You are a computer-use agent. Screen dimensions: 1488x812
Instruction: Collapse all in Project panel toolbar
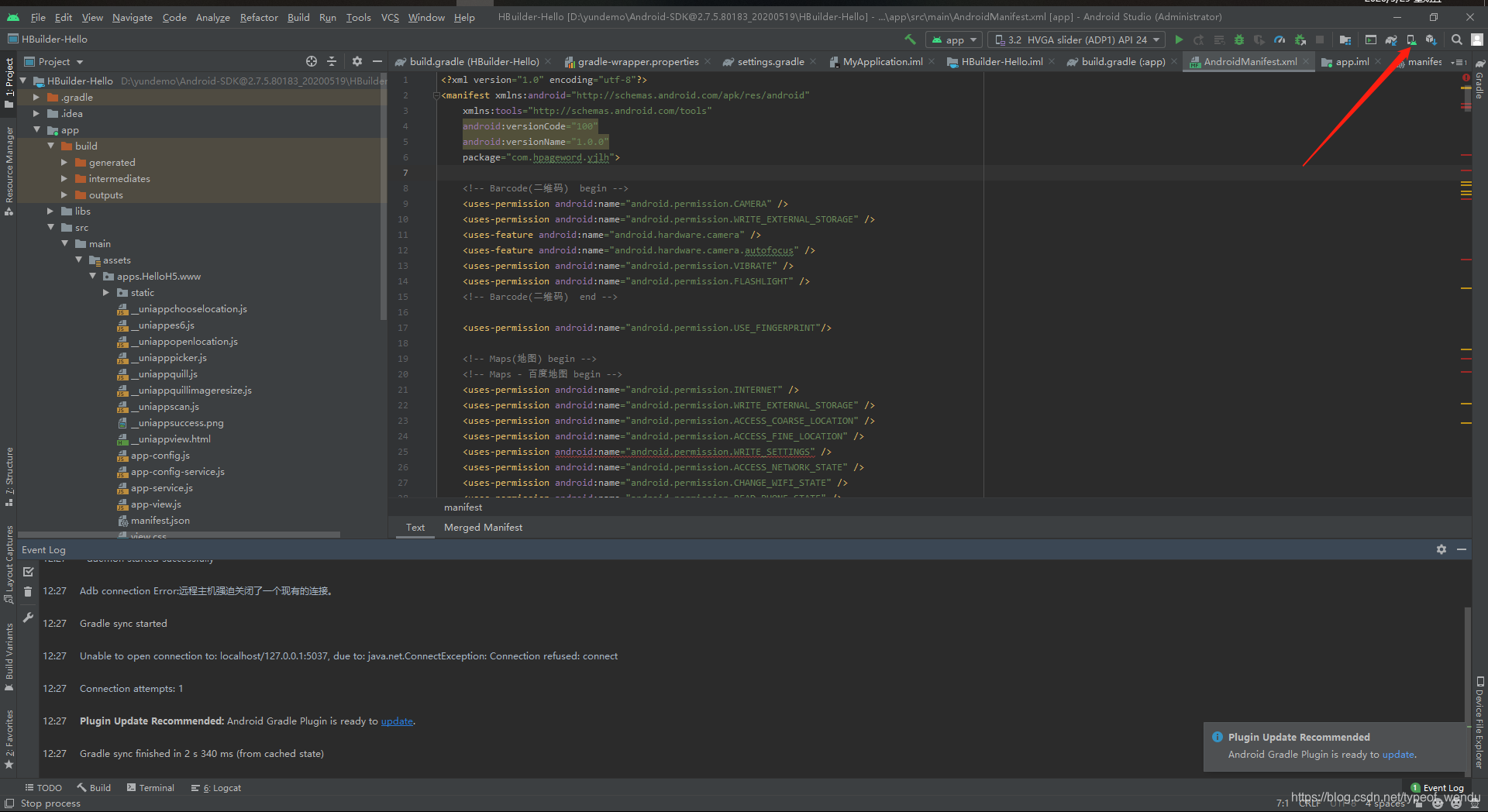(x=332, y=61)
